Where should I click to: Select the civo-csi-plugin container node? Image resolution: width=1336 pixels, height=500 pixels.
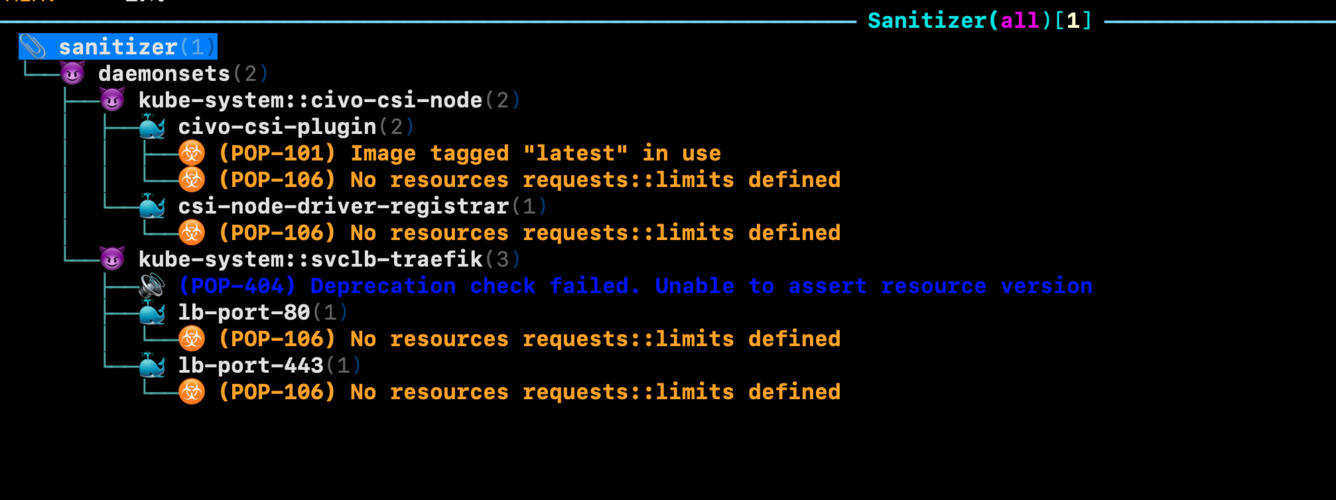point(277,127)
